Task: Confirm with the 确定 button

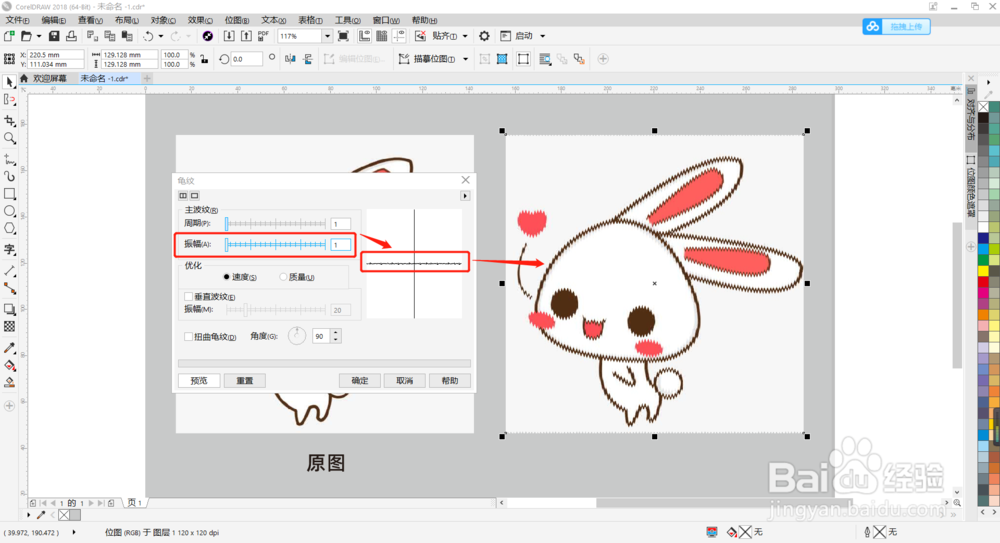Action: click(360, 380)
